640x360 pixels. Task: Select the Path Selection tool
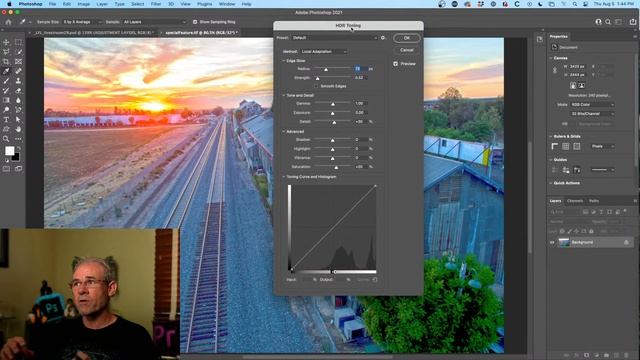(x=18, y=120)
